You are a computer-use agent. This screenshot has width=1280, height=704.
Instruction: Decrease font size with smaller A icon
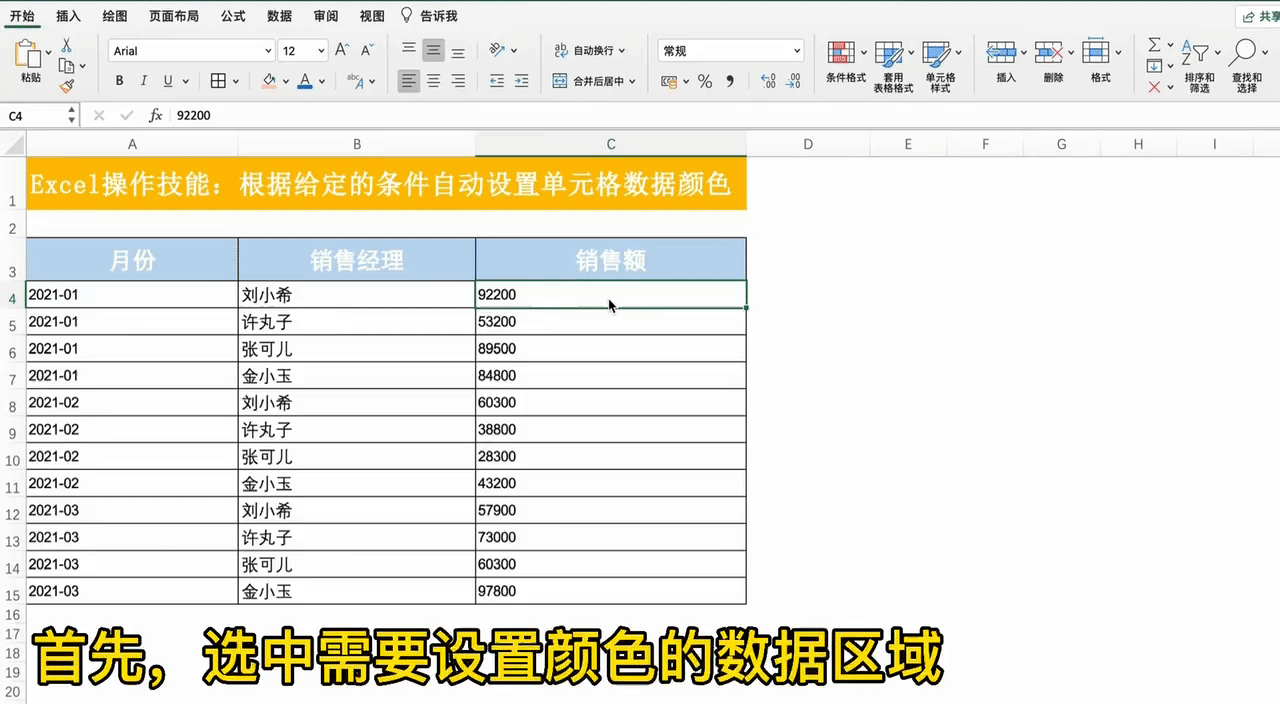click(x=367, y=50)
